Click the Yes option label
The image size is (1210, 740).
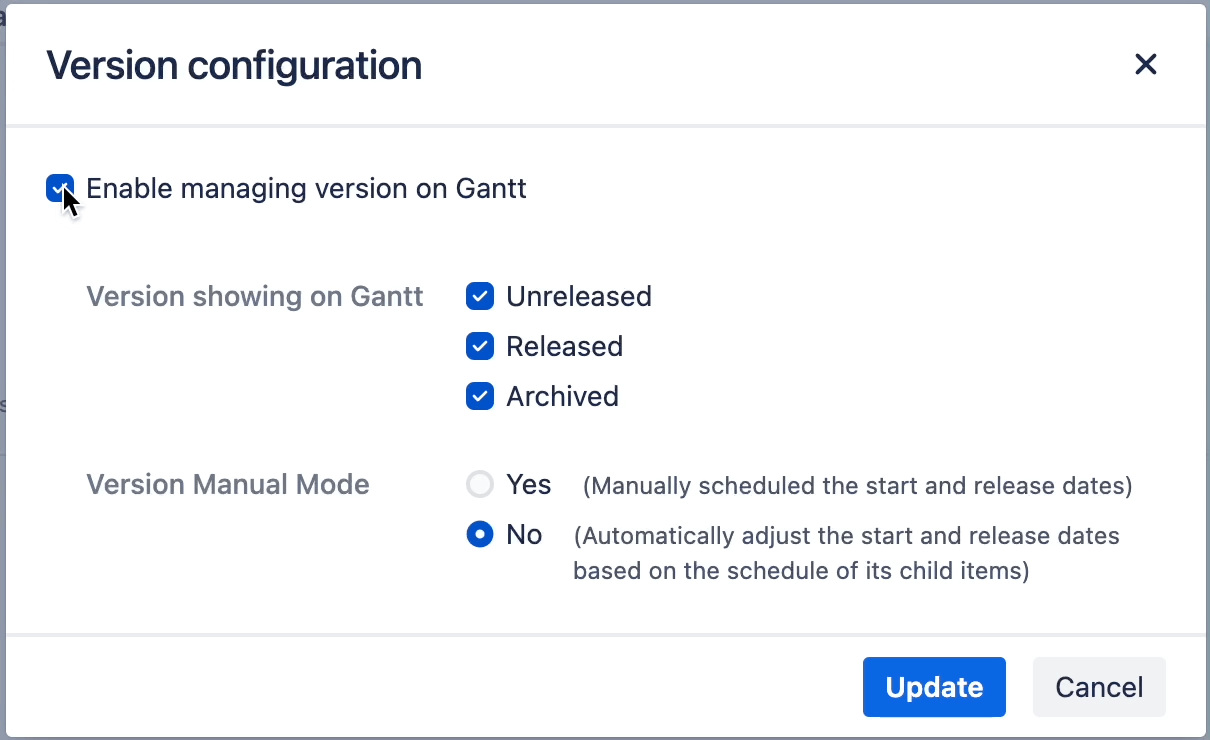530,484
